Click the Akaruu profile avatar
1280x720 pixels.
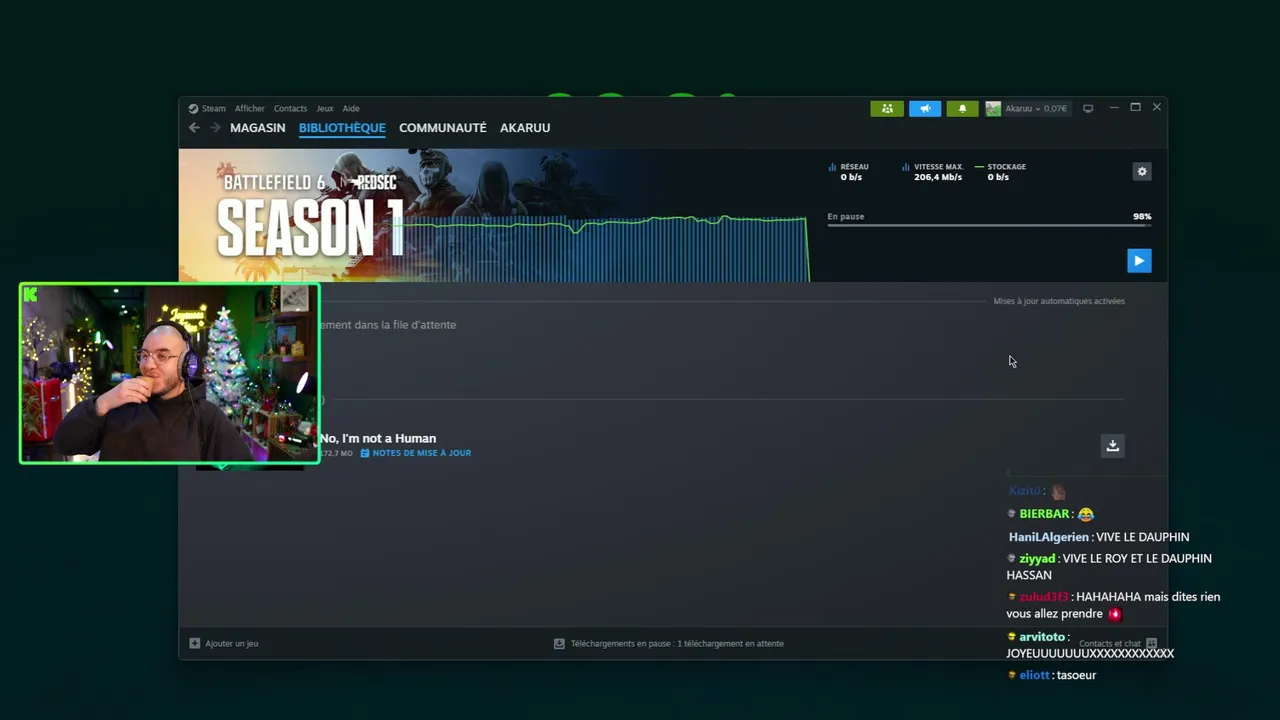[993, 108]
